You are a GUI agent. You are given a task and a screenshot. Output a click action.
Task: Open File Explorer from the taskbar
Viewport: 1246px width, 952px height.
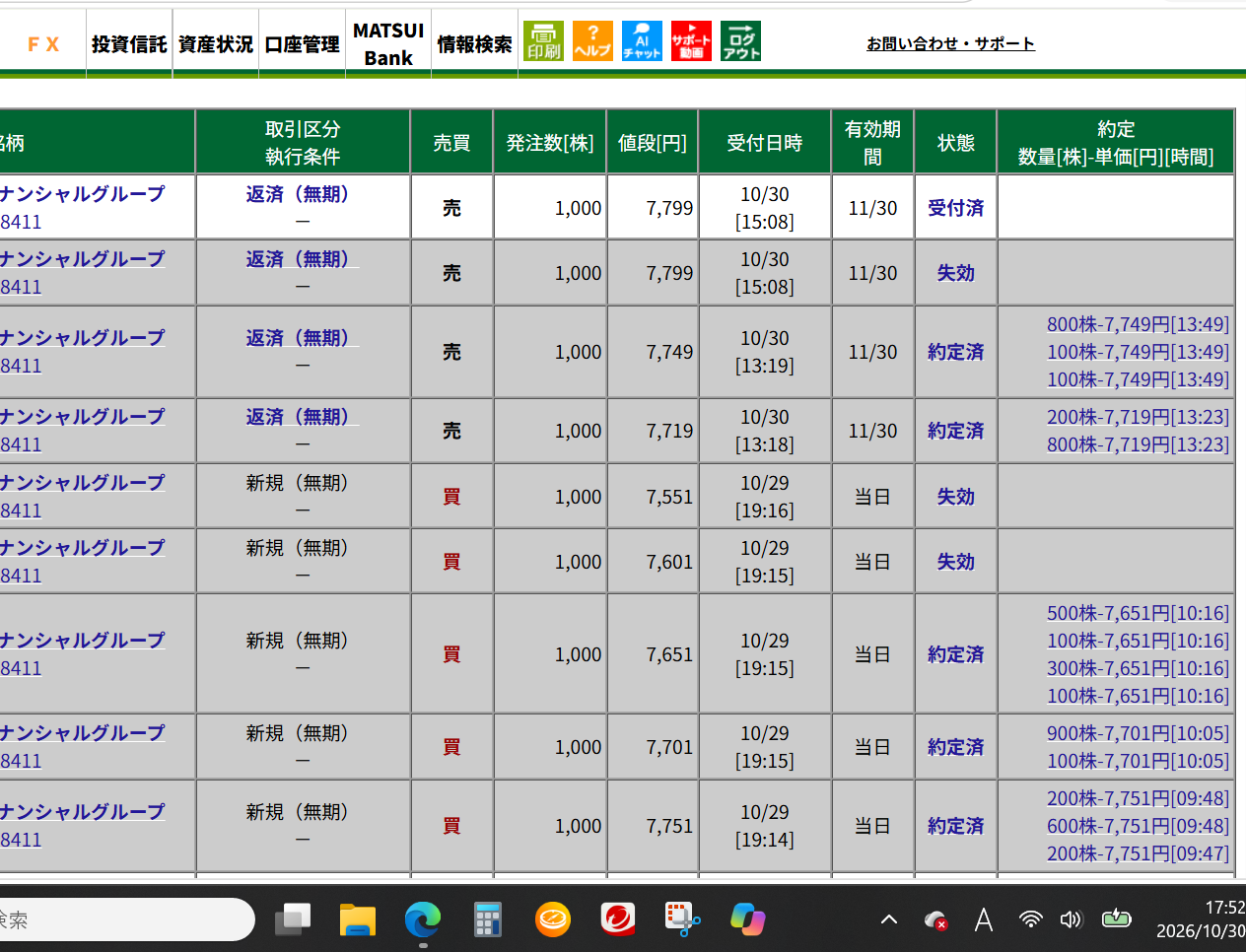357,919
